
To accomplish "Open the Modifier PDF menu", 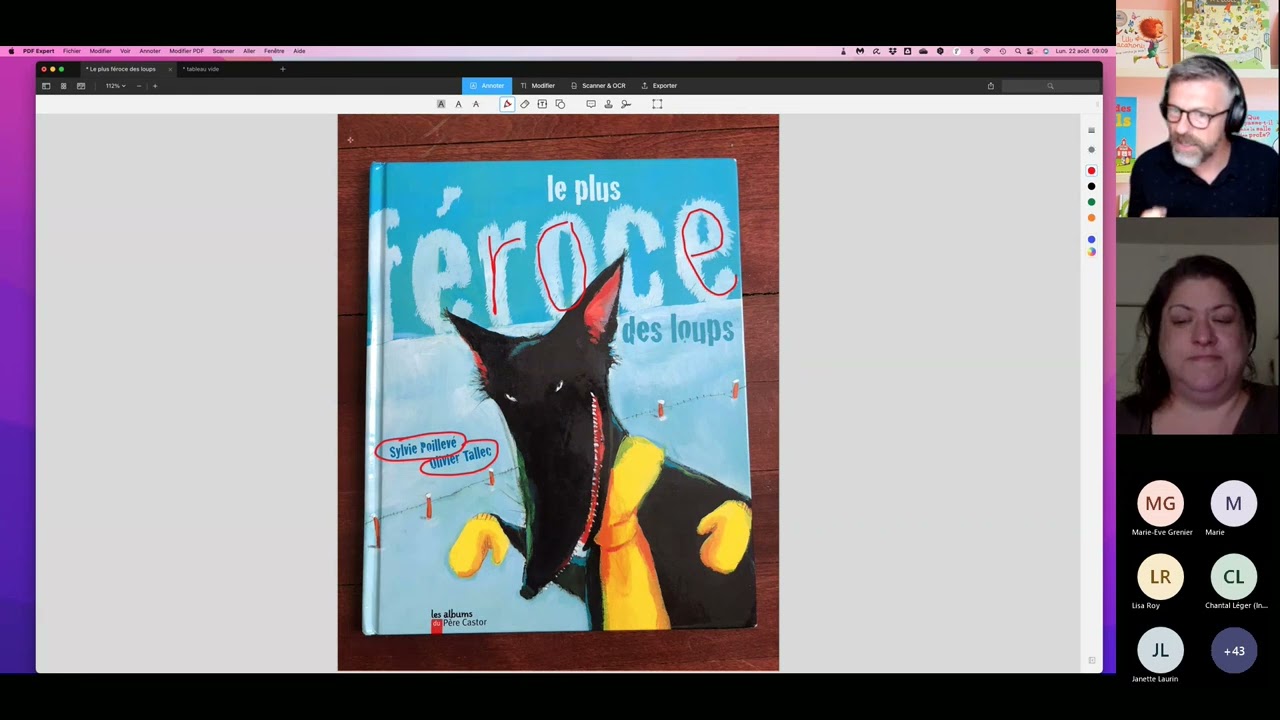I will (186, 51).
